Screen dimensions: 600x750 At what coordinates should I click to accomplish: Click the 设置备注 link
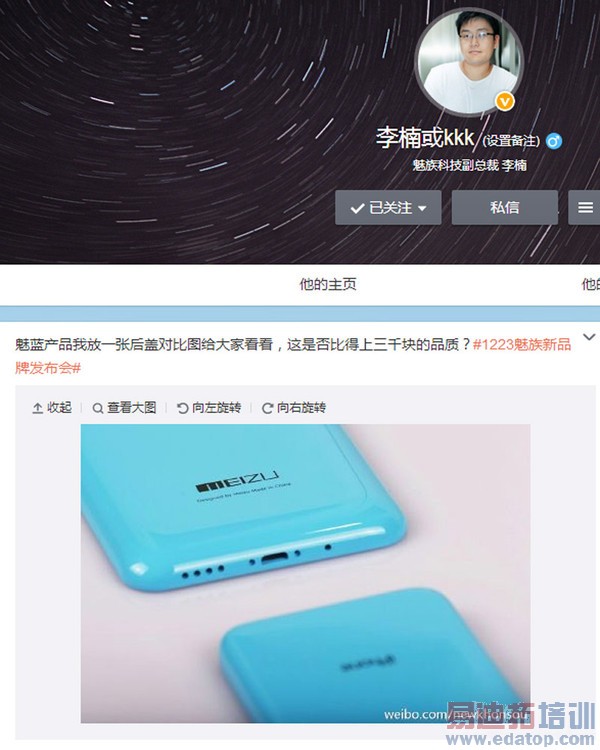[511, 141]
